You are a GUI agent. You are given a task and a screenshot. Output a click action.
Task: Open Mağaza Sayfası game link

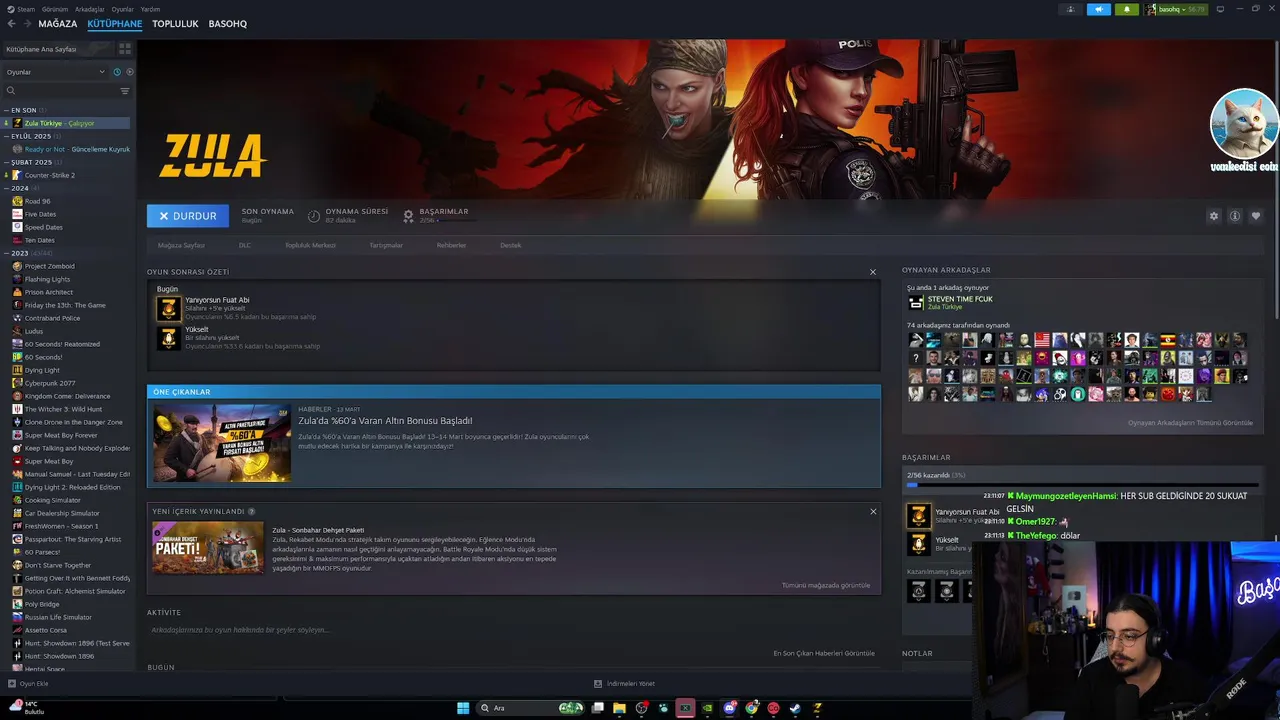[181, 245]
